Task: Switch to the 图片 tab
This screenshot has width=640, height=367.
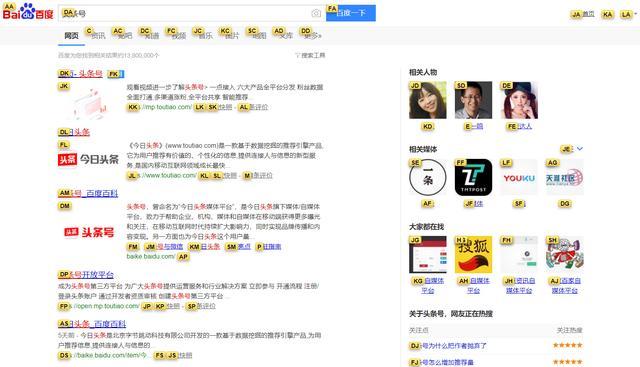Action: (231, 36)
